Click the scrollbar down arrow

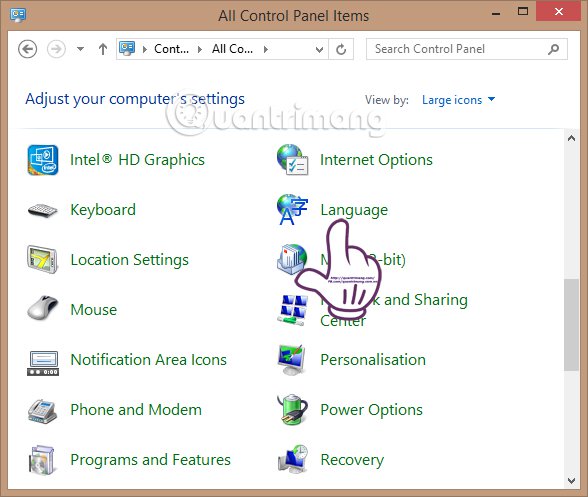[572, 480]
